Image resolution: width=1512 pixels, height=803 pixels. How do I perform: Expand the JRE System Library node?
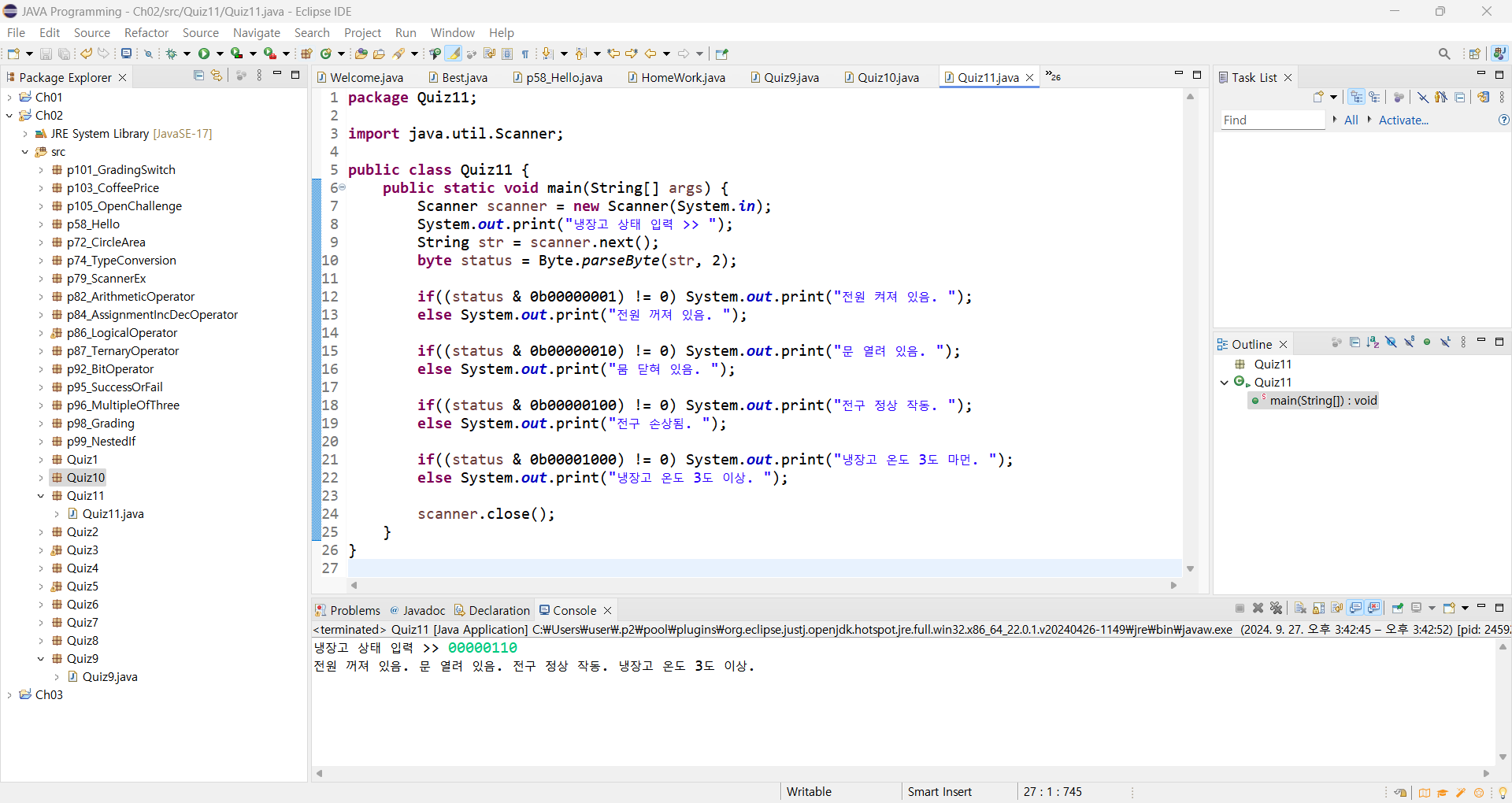pos(25,134)
